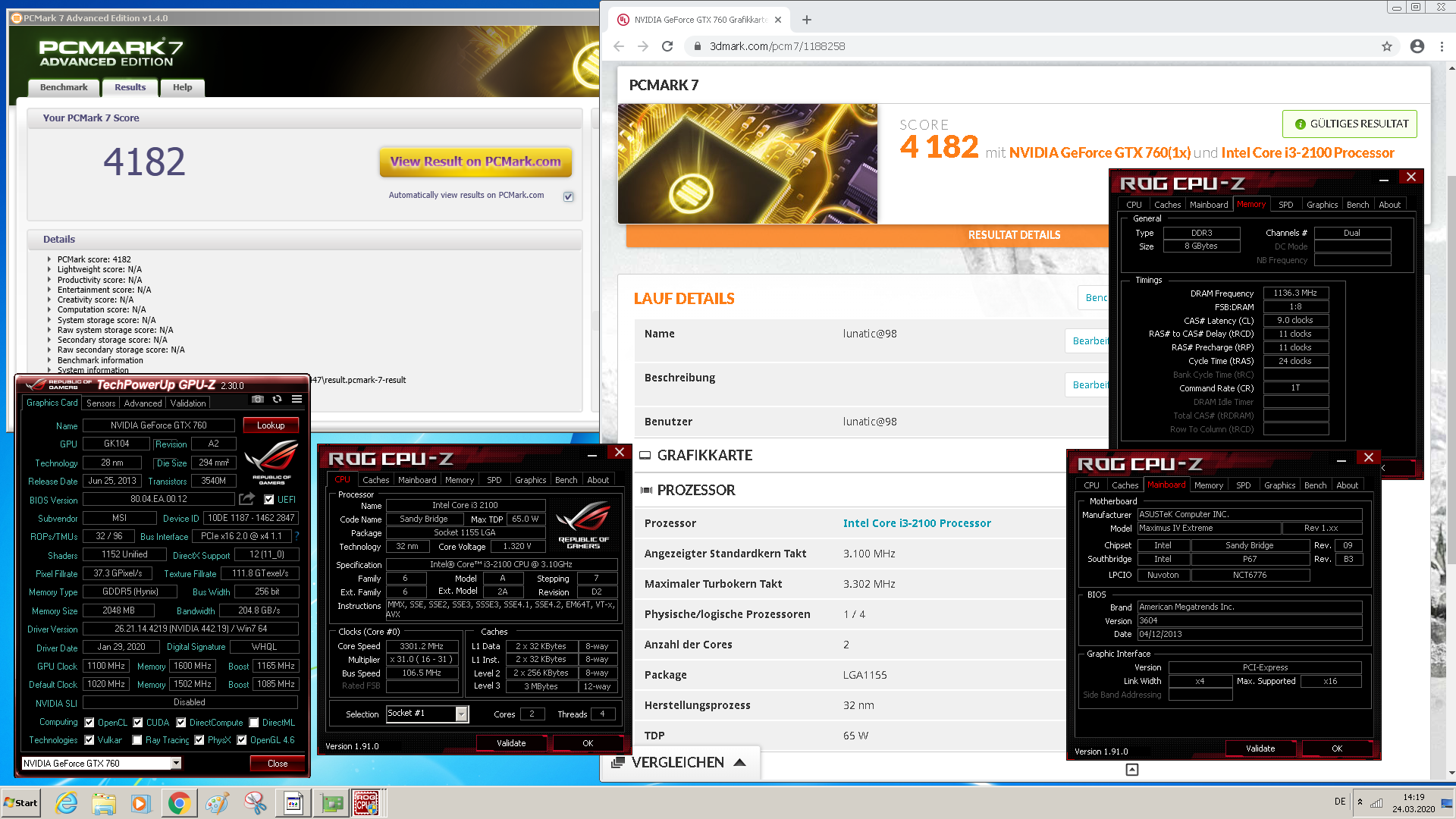The width and height of the screenshot is (1456, 819).
Task: Toggle DirectML checkbox in GPU-Z
Action: point(254,723)
